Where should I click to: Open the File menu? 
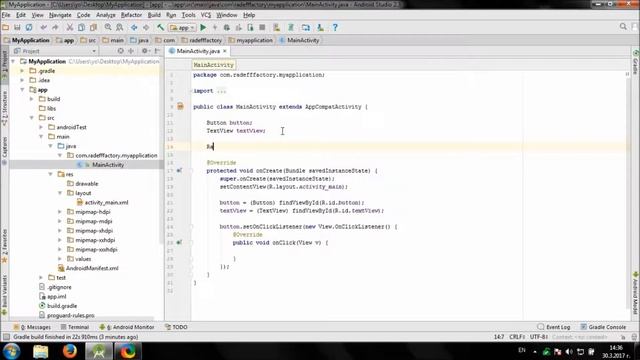point(6,15)
